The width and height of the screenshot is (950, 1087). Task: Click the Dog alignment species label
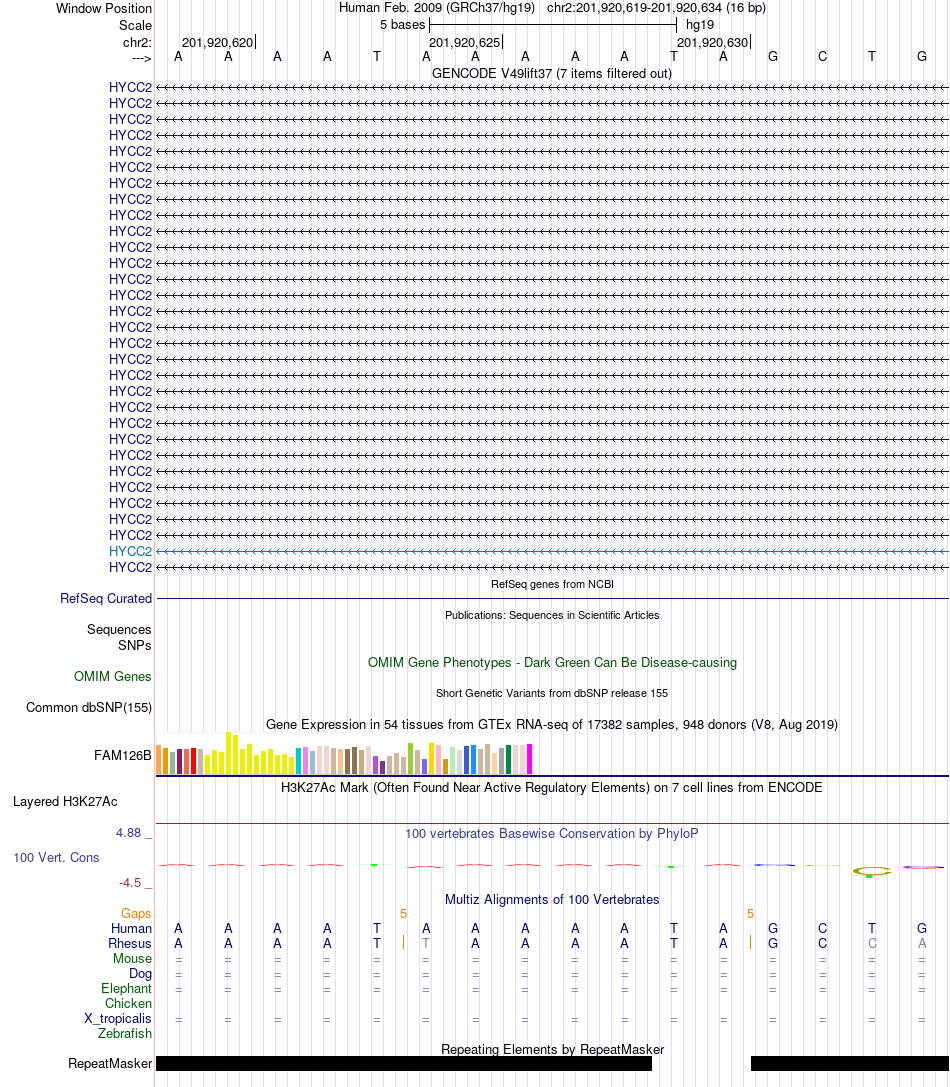point(140,973)
